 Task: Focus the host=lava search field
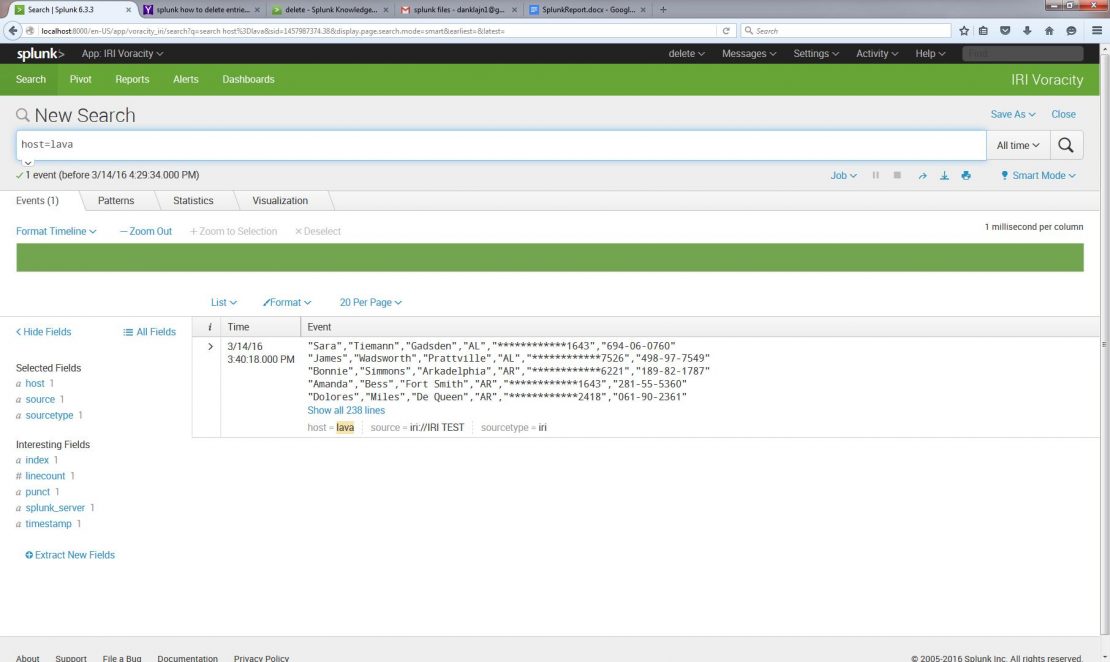(501, 145)
